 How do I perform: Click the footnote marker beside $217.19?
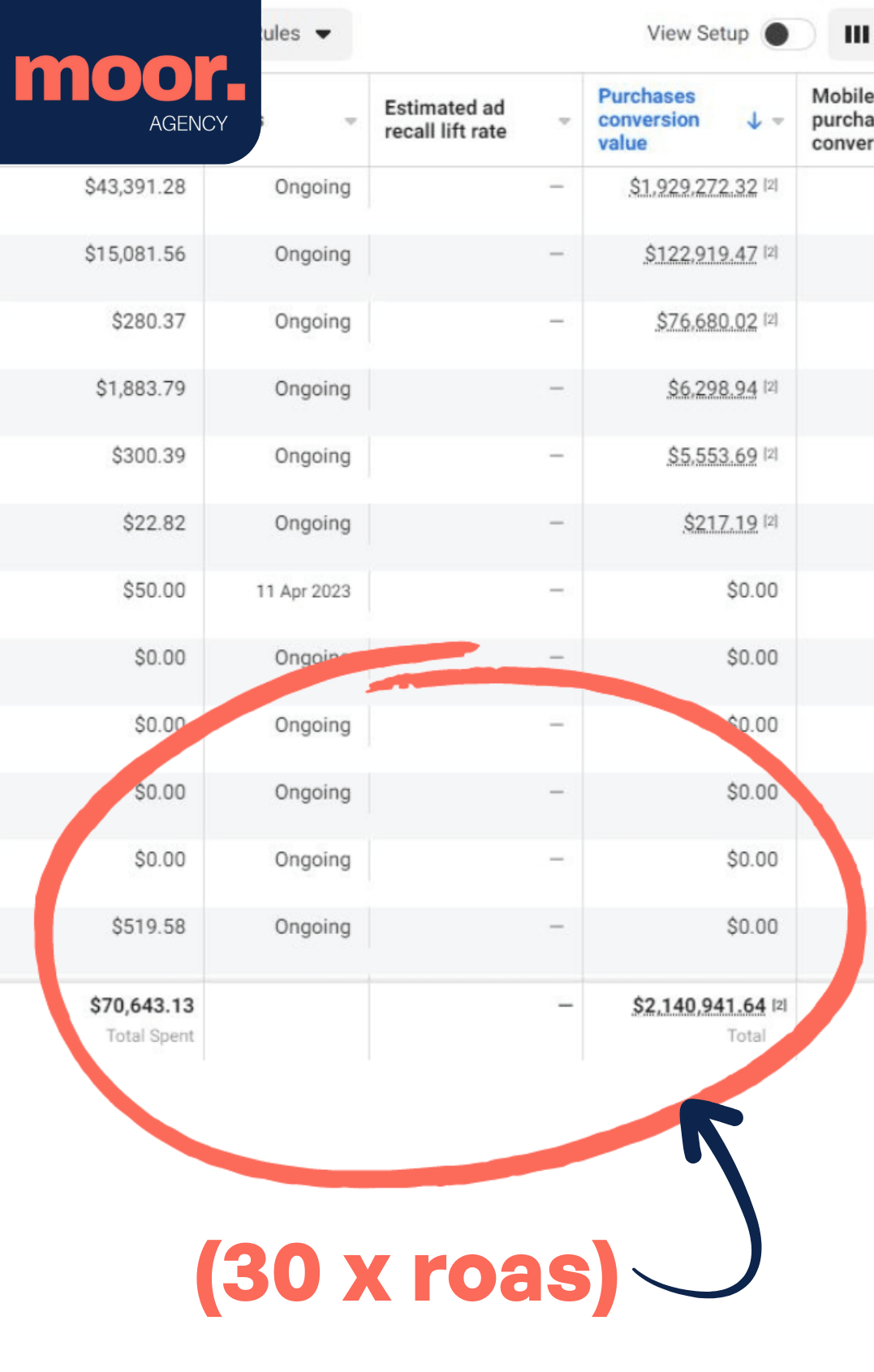click(x=771, y=521)
